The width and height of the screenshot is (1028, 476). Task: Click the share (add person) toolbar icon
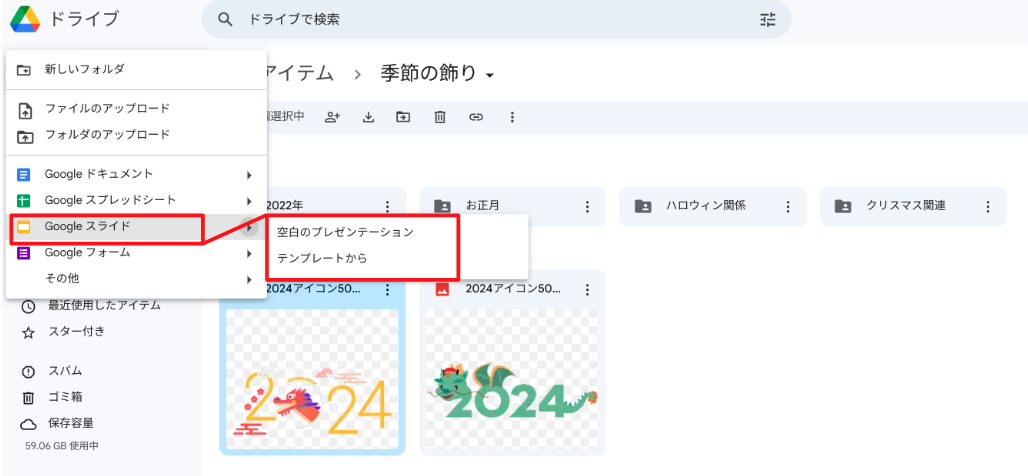332,117
